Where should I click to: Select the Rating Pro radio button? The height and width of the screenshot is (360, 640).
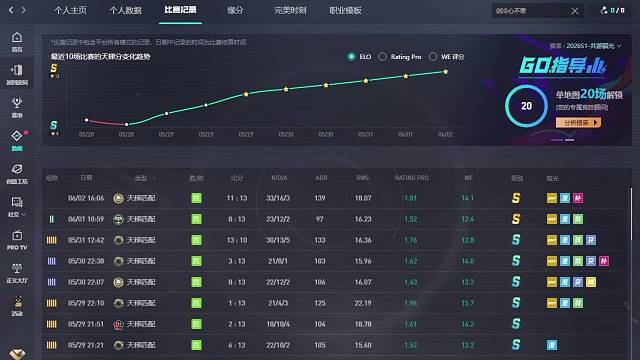(x=382, y=57)
